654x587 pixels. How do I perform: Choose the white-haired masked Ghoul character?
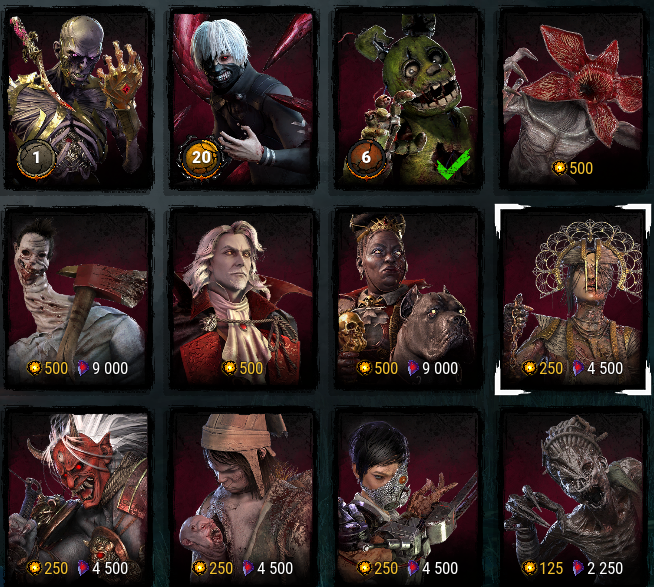coord(243,98)
